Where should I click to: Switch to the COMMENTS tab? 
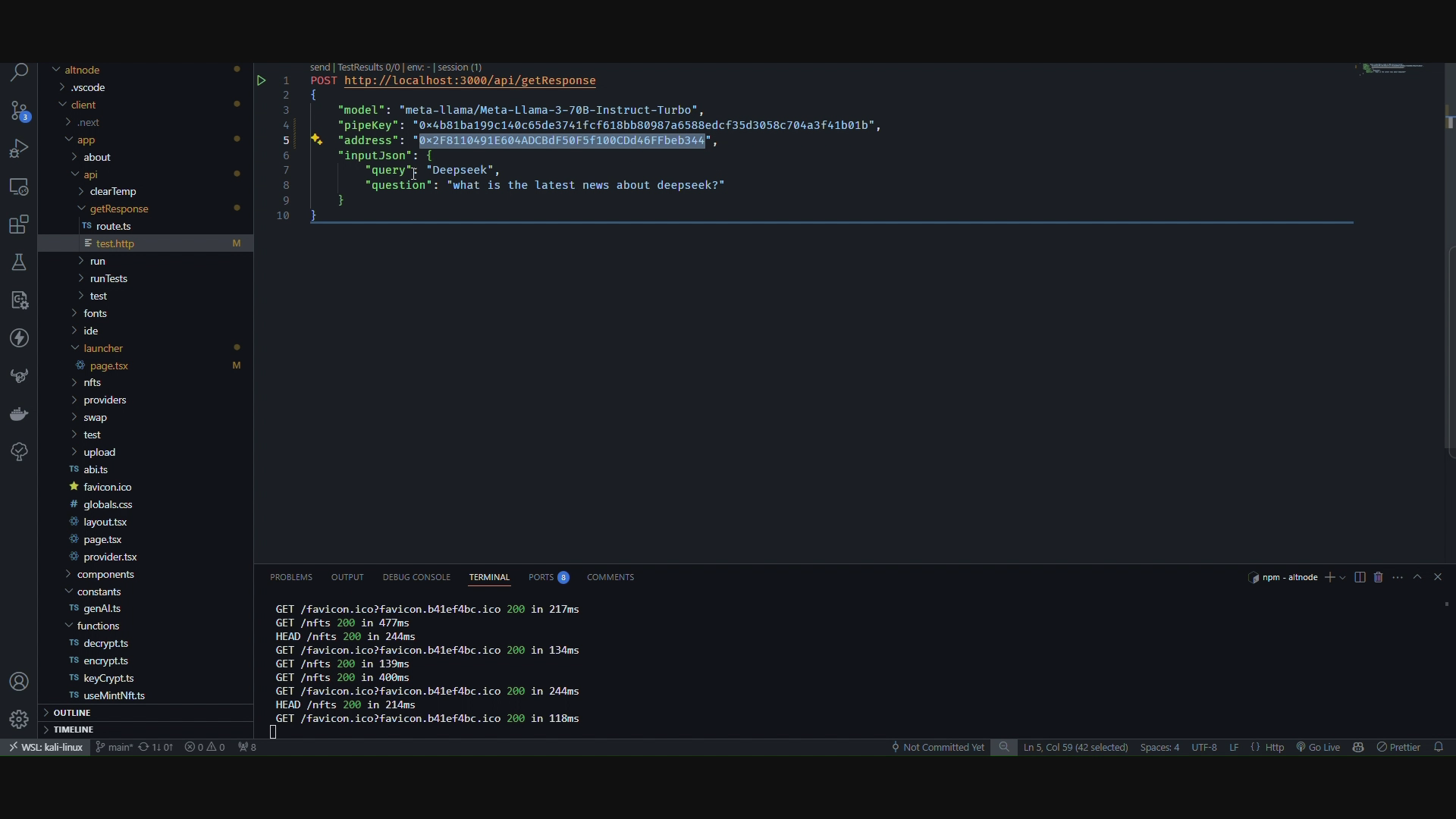click(610, 578)
